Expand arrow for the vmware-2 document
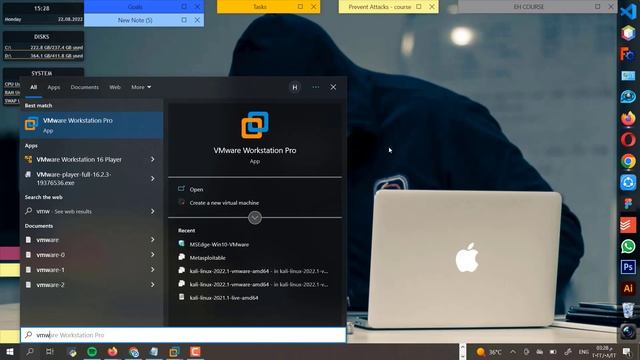This screenshot has width=640, height=360. click(x=153, y=285)
